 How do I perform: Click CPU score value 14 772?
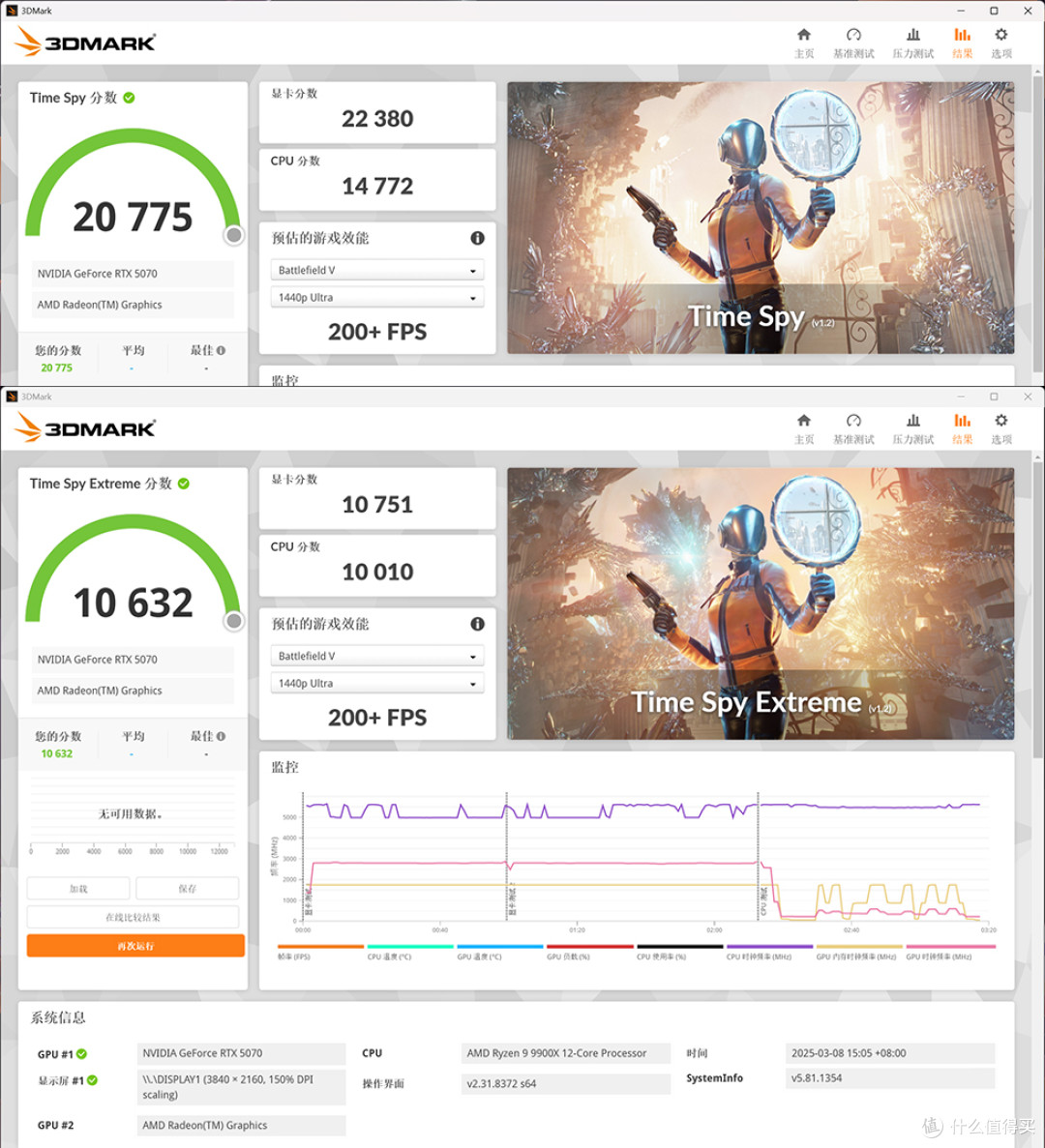[x=377, y=186]
